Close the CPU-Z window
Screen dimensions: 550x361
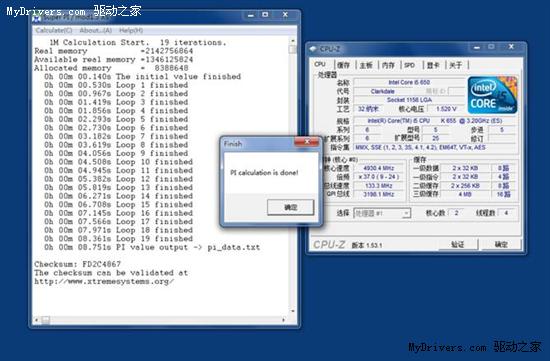pyautogui.click(x=511, y=47)
